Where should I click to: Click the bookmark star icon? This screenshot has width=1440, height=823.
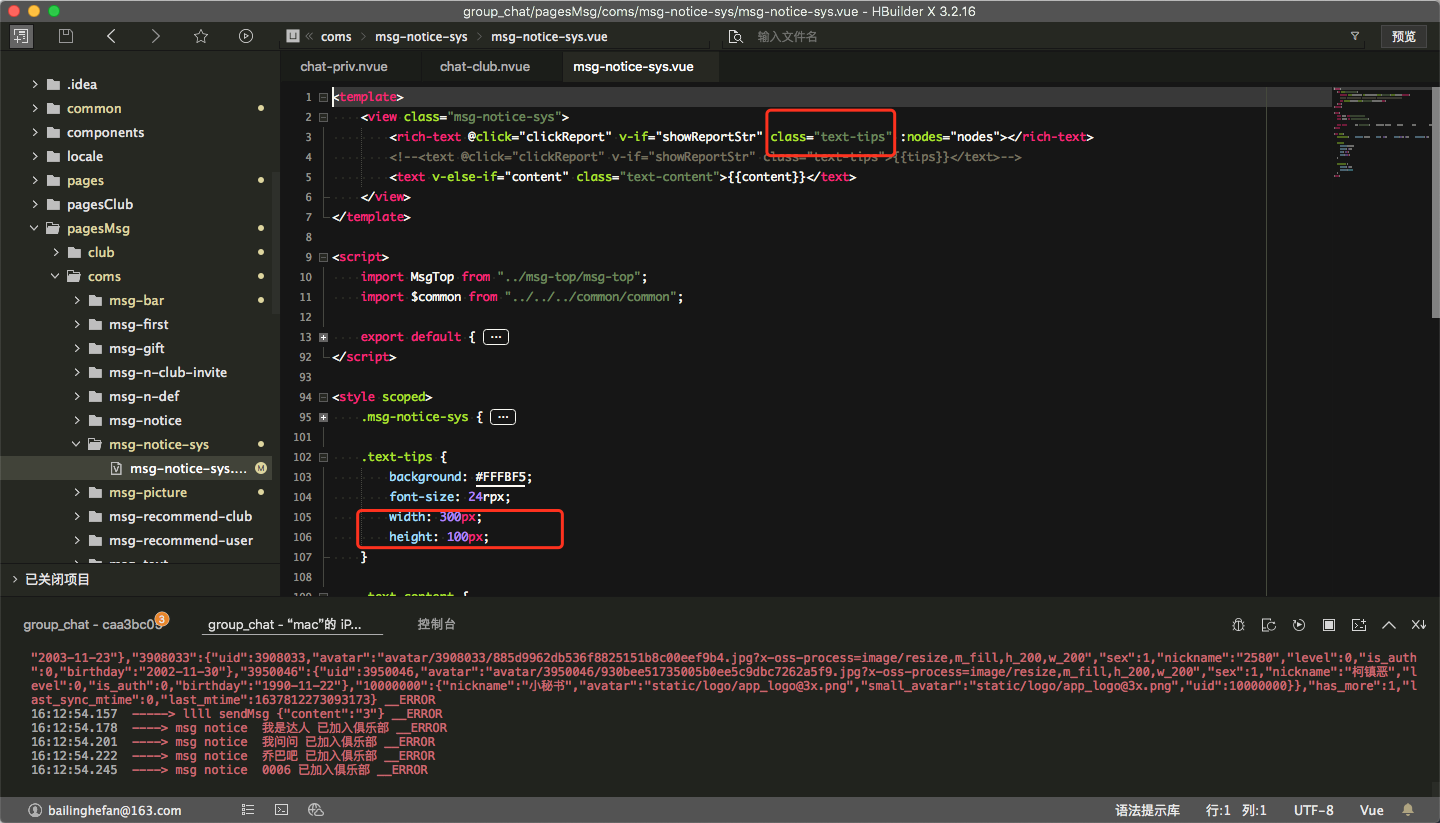coord(201,36)
